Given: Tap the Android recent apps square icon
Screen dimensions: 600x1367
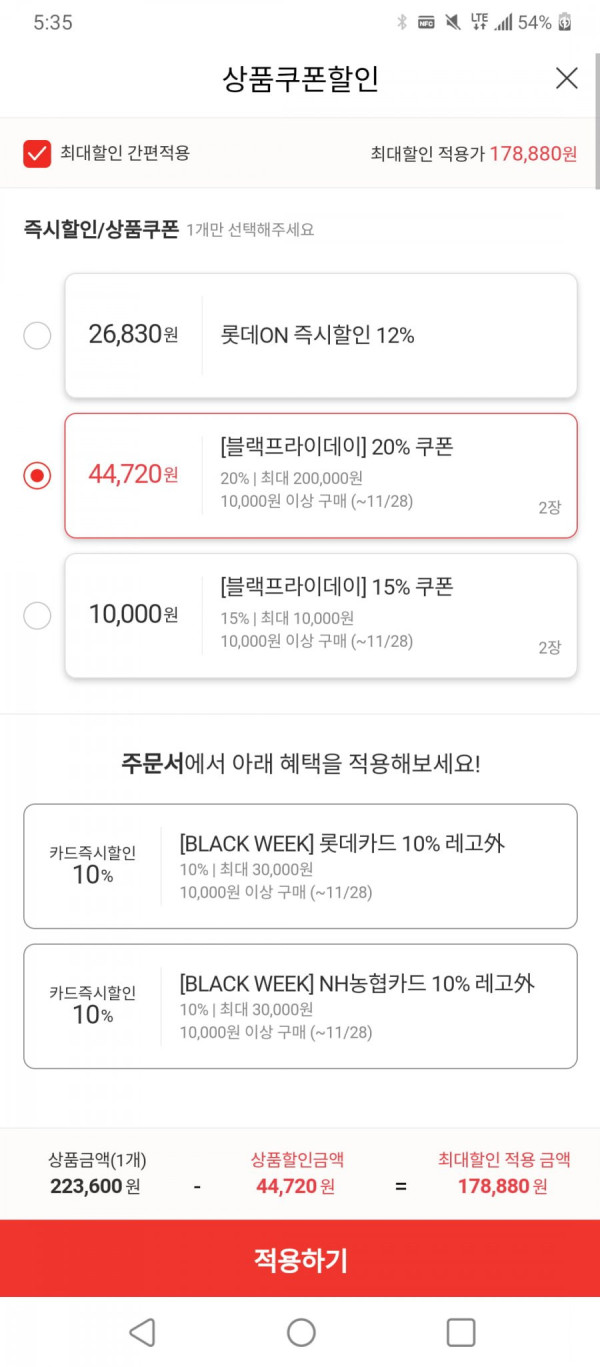Looking at the screenshot, I should 460,1332.
